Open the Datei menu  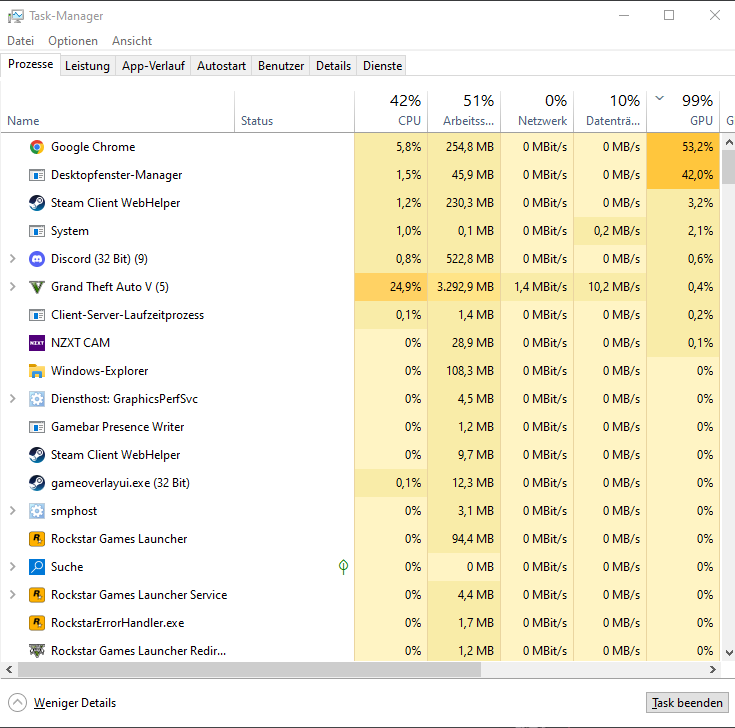coord(21,41)
